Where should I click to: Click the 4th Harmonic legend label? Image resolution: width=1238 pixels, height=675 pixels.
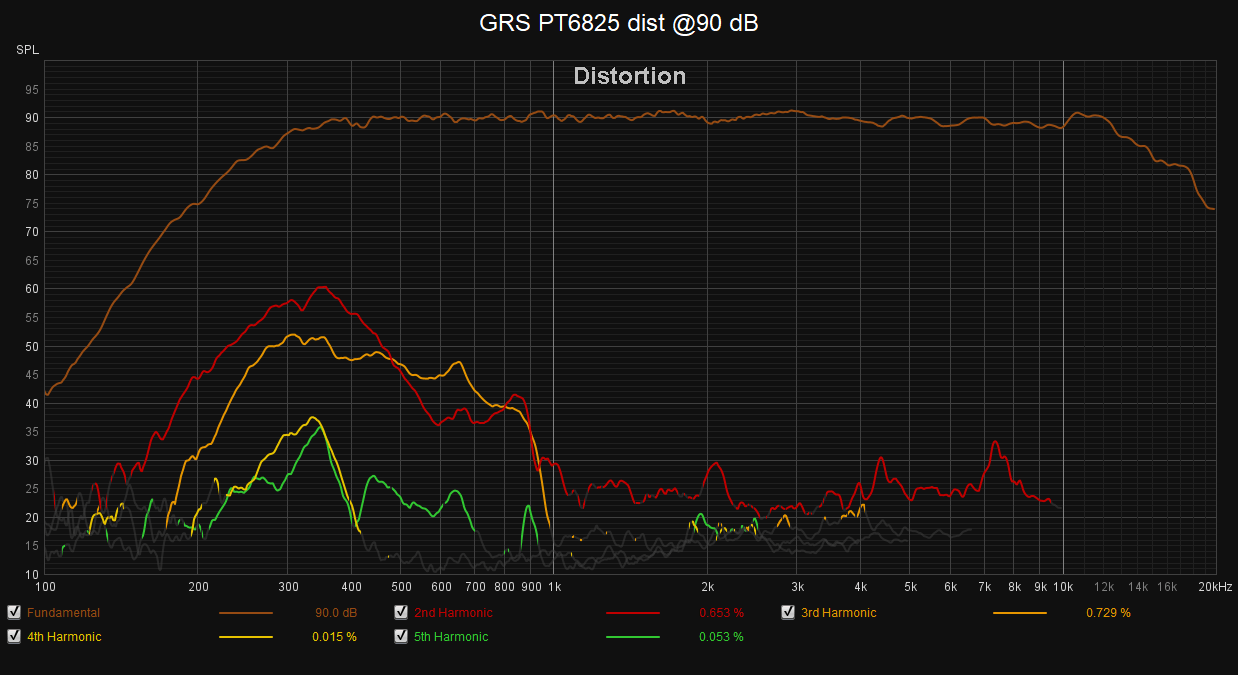tap(64, 636)
